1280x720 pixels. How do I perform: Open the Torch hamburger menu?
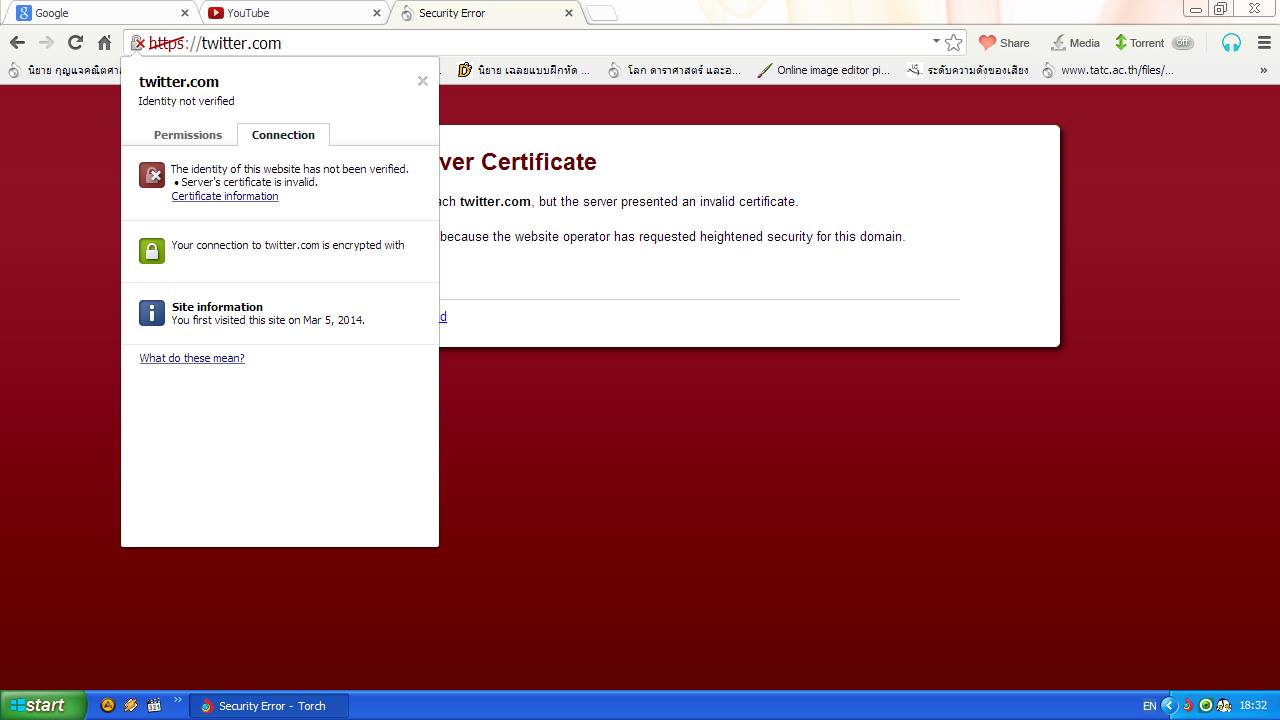click(x=1264, y=43)
